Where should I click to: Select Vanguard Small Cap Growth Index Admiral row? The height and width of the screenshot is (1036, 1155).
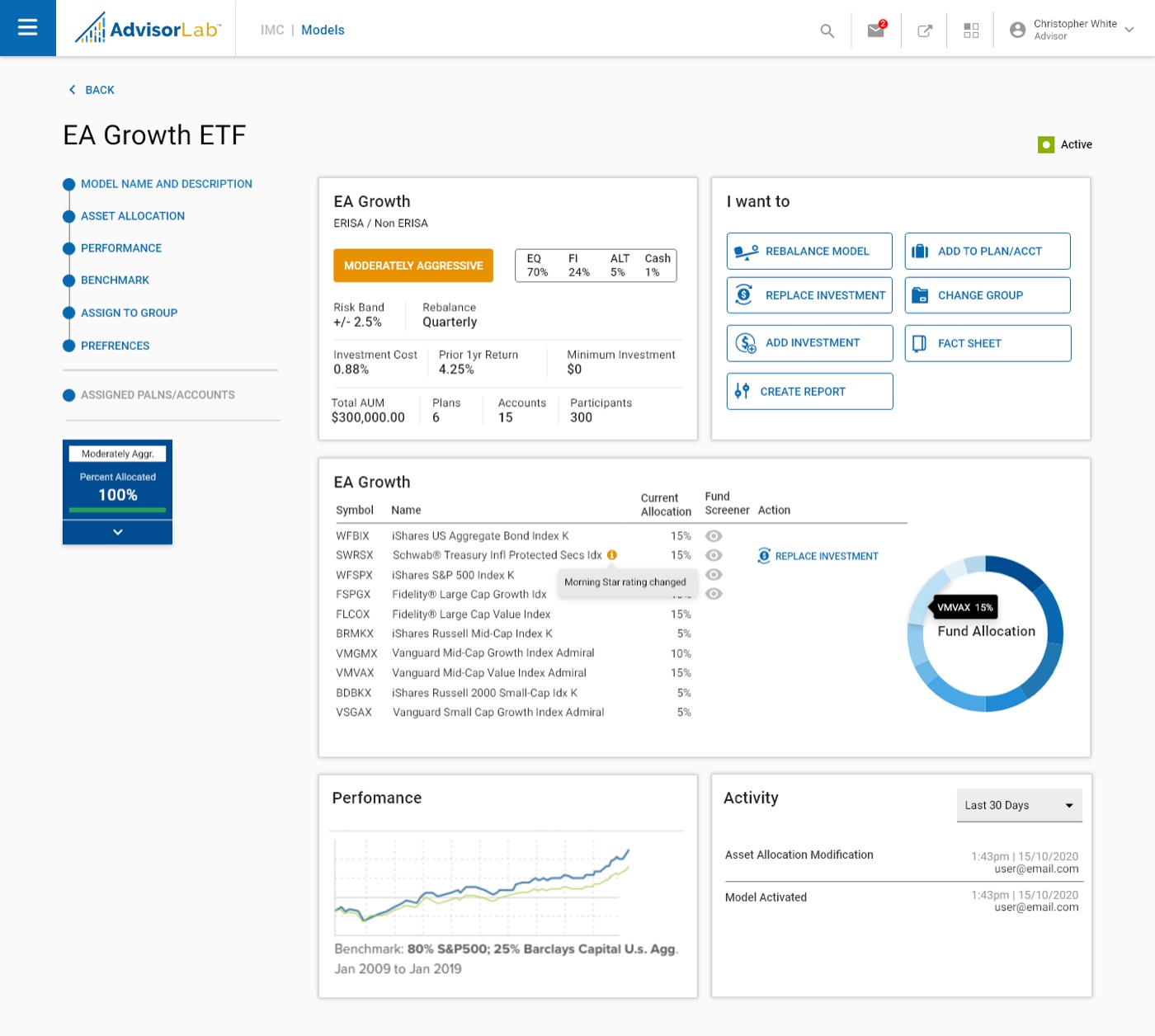coord(513,712)
